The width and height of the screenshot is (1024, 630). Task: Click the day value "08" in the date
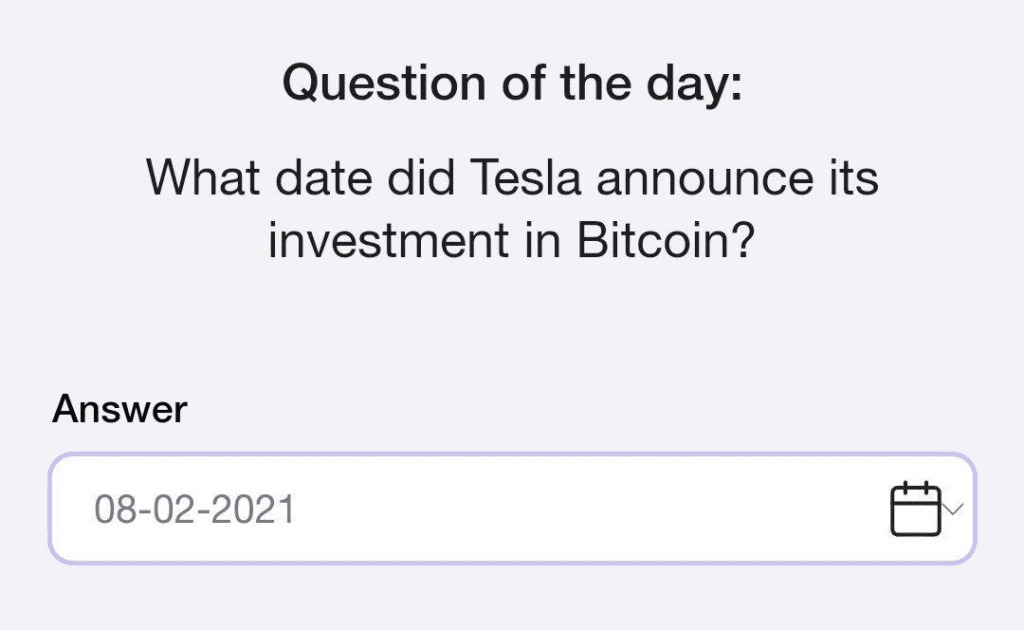[113, 510]
